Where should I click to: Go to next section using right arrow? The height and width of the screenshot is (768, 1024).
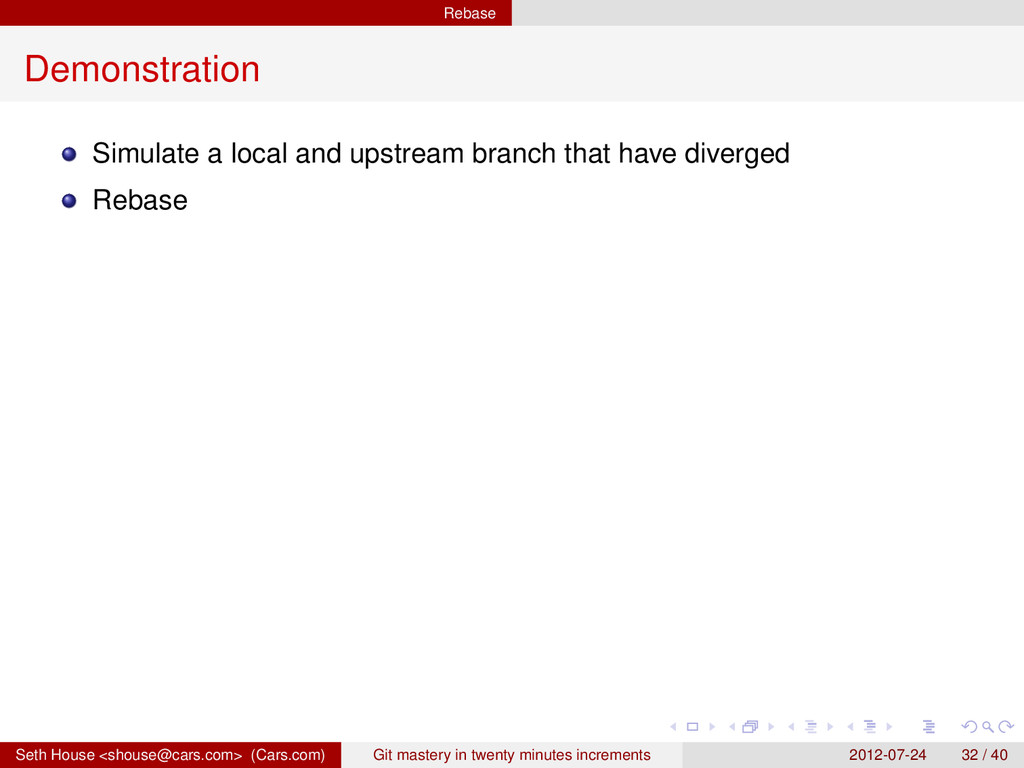point(889,727)
